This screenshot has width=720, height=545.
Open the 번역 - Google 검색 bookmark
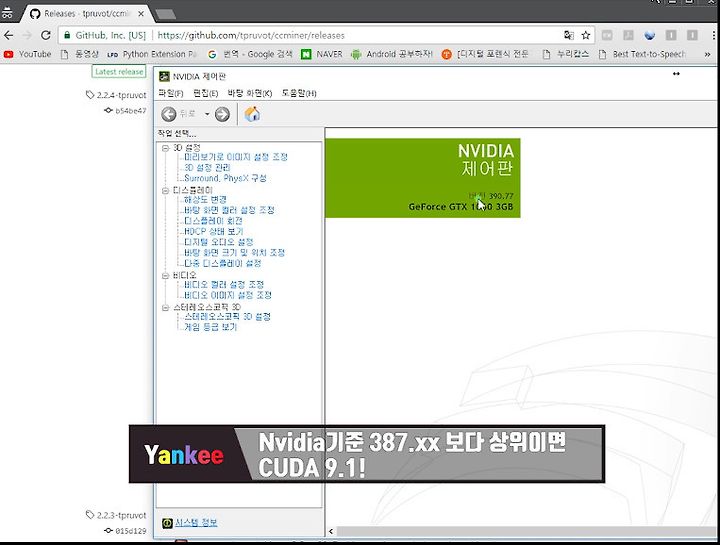pyautogui.click(x=250, y=54)
